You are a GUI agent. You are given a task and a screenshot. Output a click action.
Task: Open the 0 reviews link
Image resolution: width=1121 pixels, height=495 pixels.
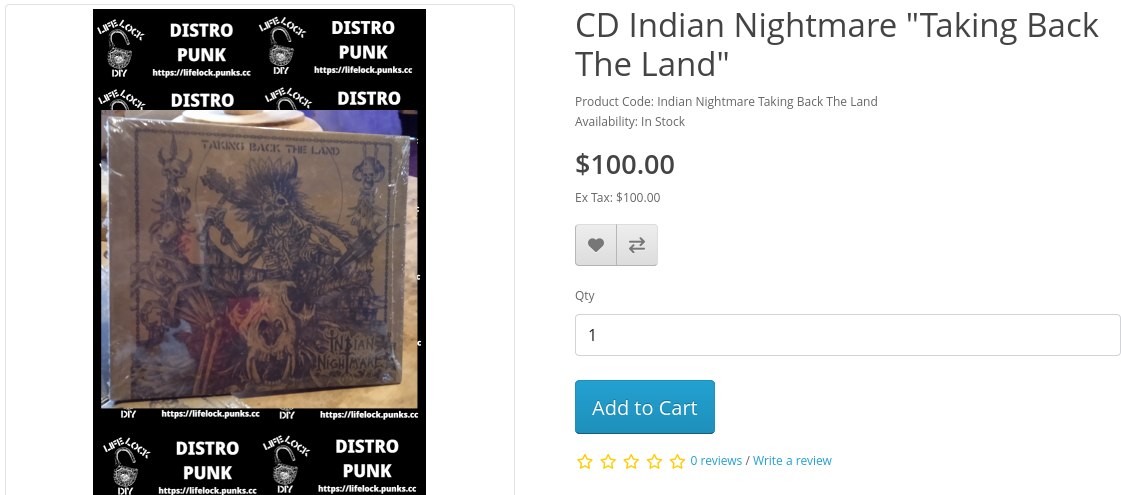click(x=716, y=461)
